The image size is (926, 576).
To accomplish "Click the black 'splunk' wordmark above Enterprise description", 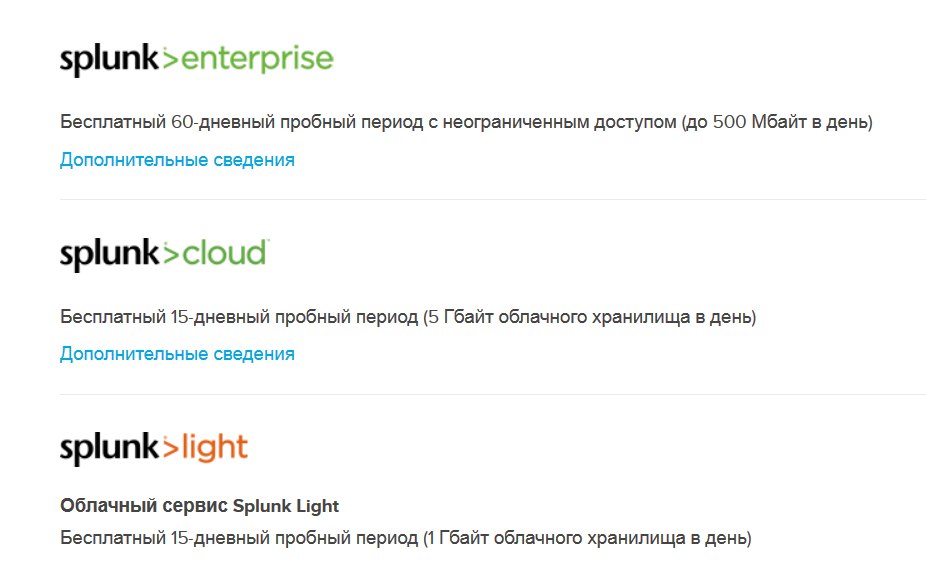I will click(109, 61).
